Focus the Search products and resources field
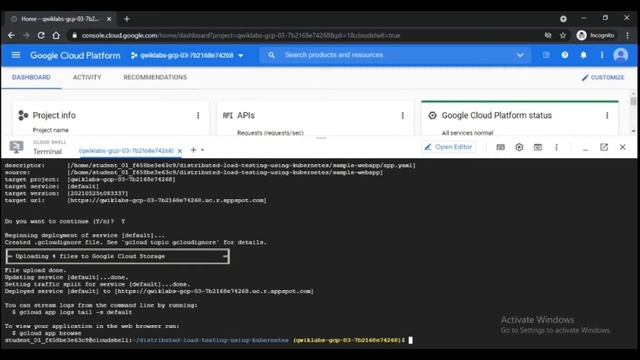The height and width of the screenshot is (360, 640). [x=394, y=55]
